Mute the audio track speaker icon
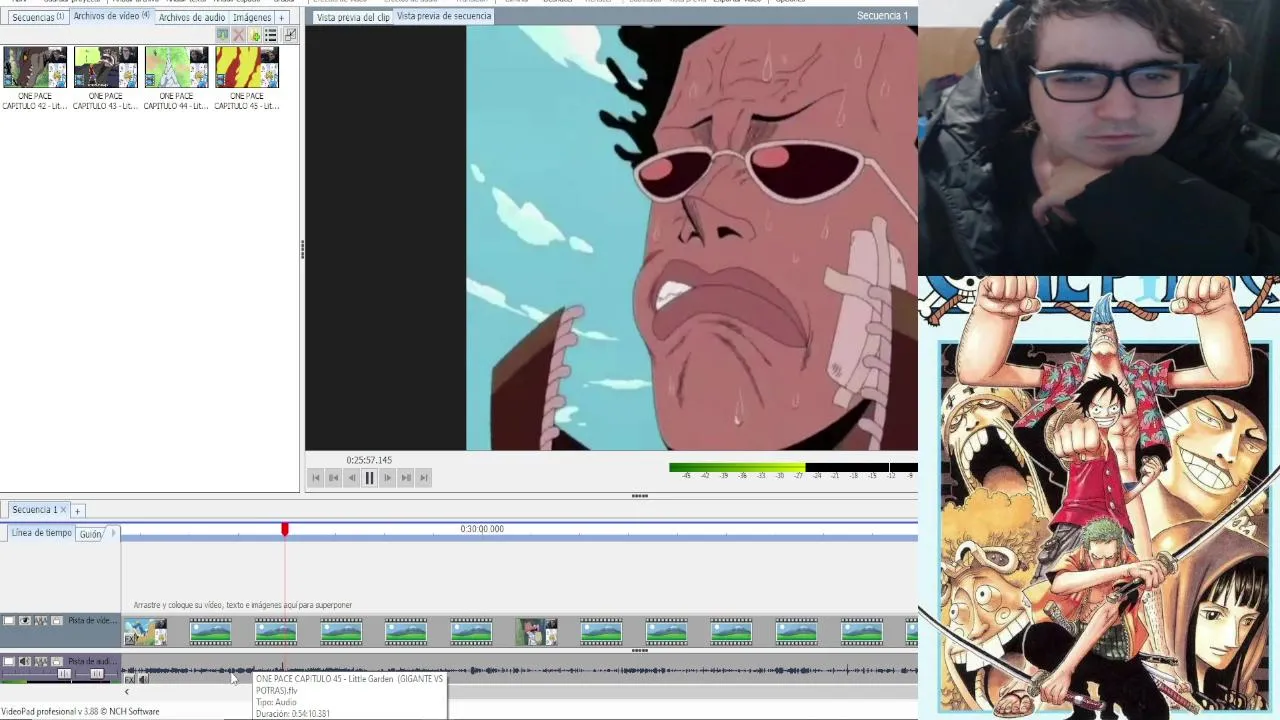1280x720 pixels. point(25,661)
